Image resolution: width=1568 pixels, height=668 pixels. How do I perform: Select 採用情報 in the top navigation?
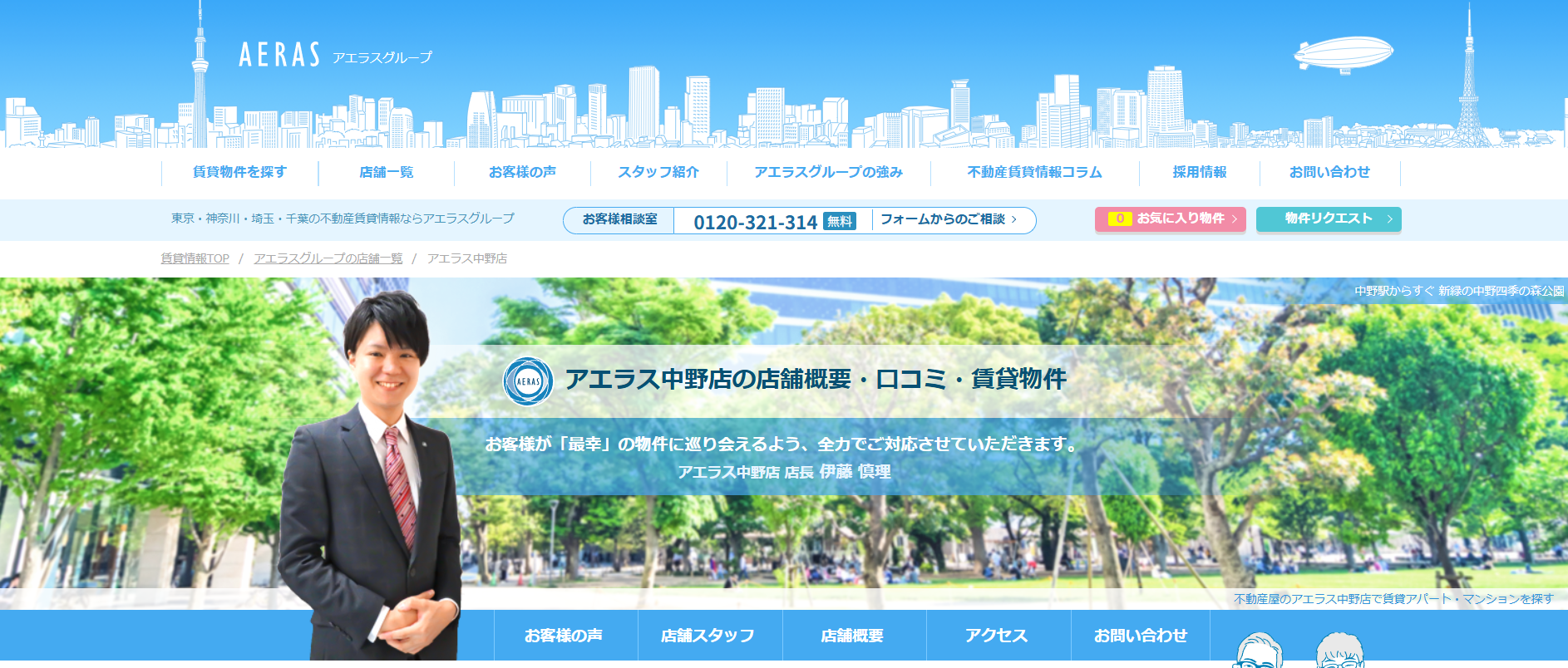pyautogui.click(x=1199, y=172)
